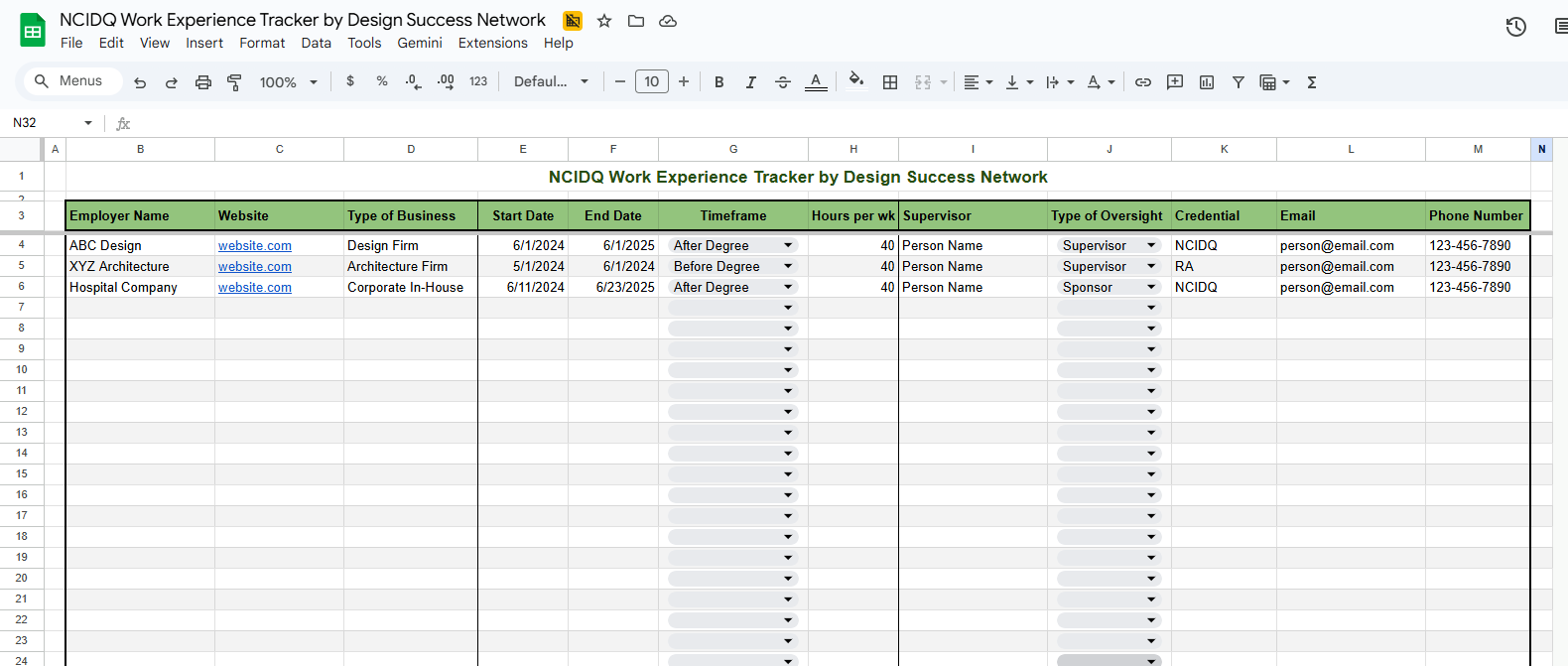1568x666 pixels.
Task: Open the Data menu
Action: pyautogui.click(x=317, y=43)
